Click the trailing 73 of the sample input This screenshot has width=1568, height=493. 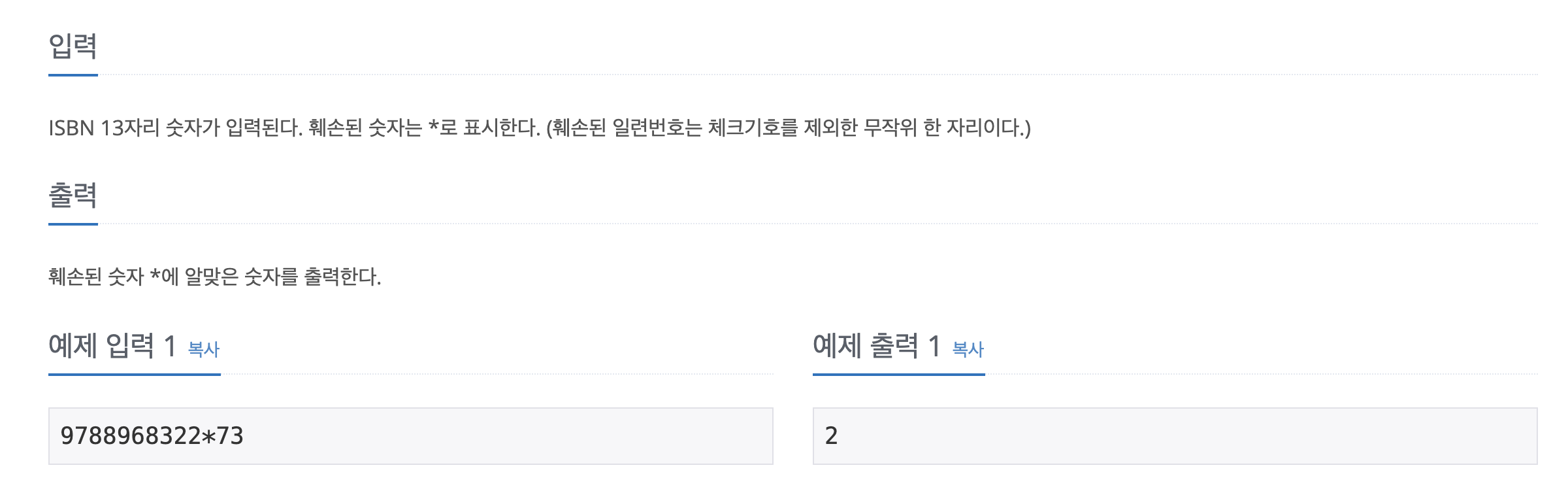pyautogui.click(x=230, y=436)
